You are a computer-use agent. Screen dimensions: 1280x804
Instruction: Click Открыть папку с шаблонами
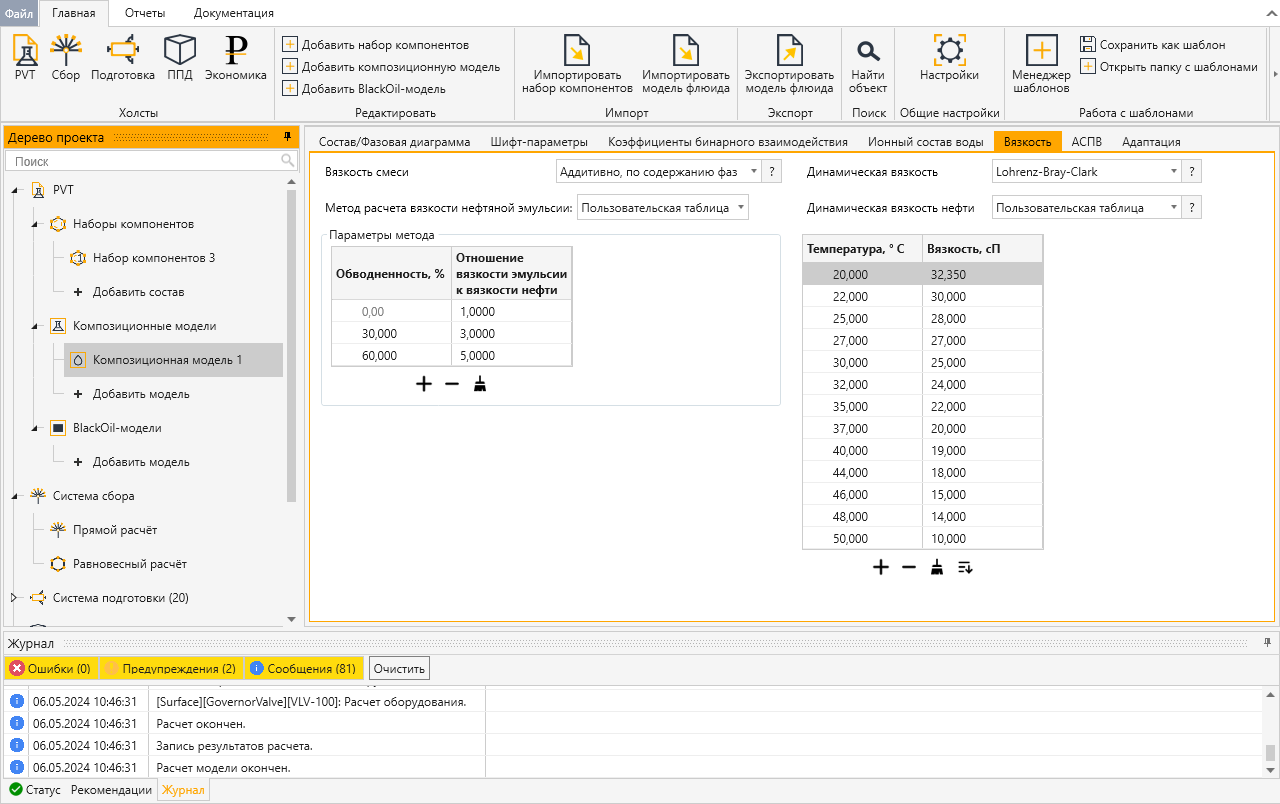point(1169,67)
